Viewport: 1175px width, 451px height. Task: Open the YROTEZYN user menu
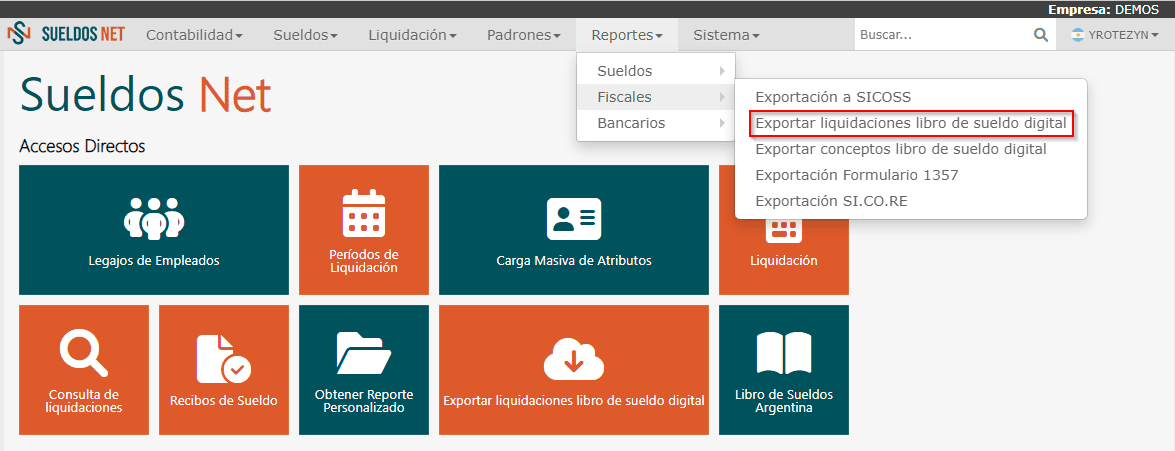1114,34
